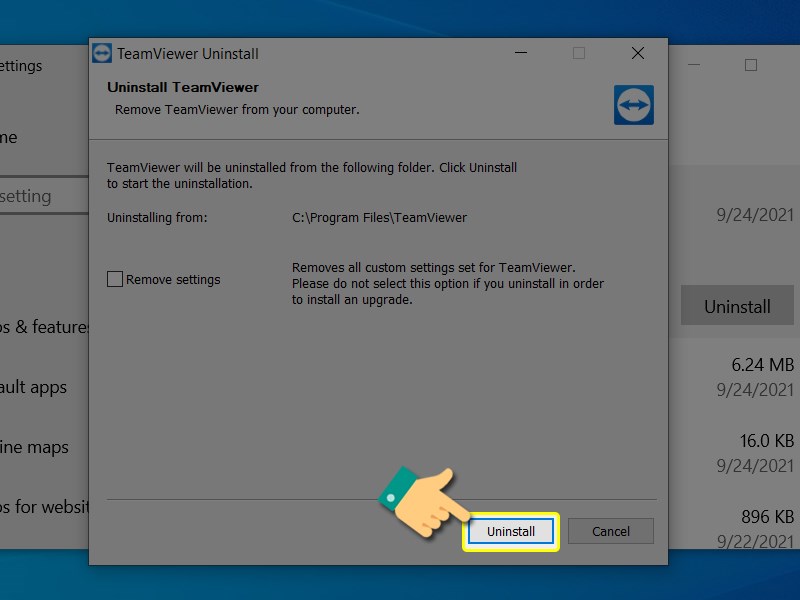This screenshot has width=800, height=600.
Task: Enable the Remove settings checkbox
Action: click(115, 279)
